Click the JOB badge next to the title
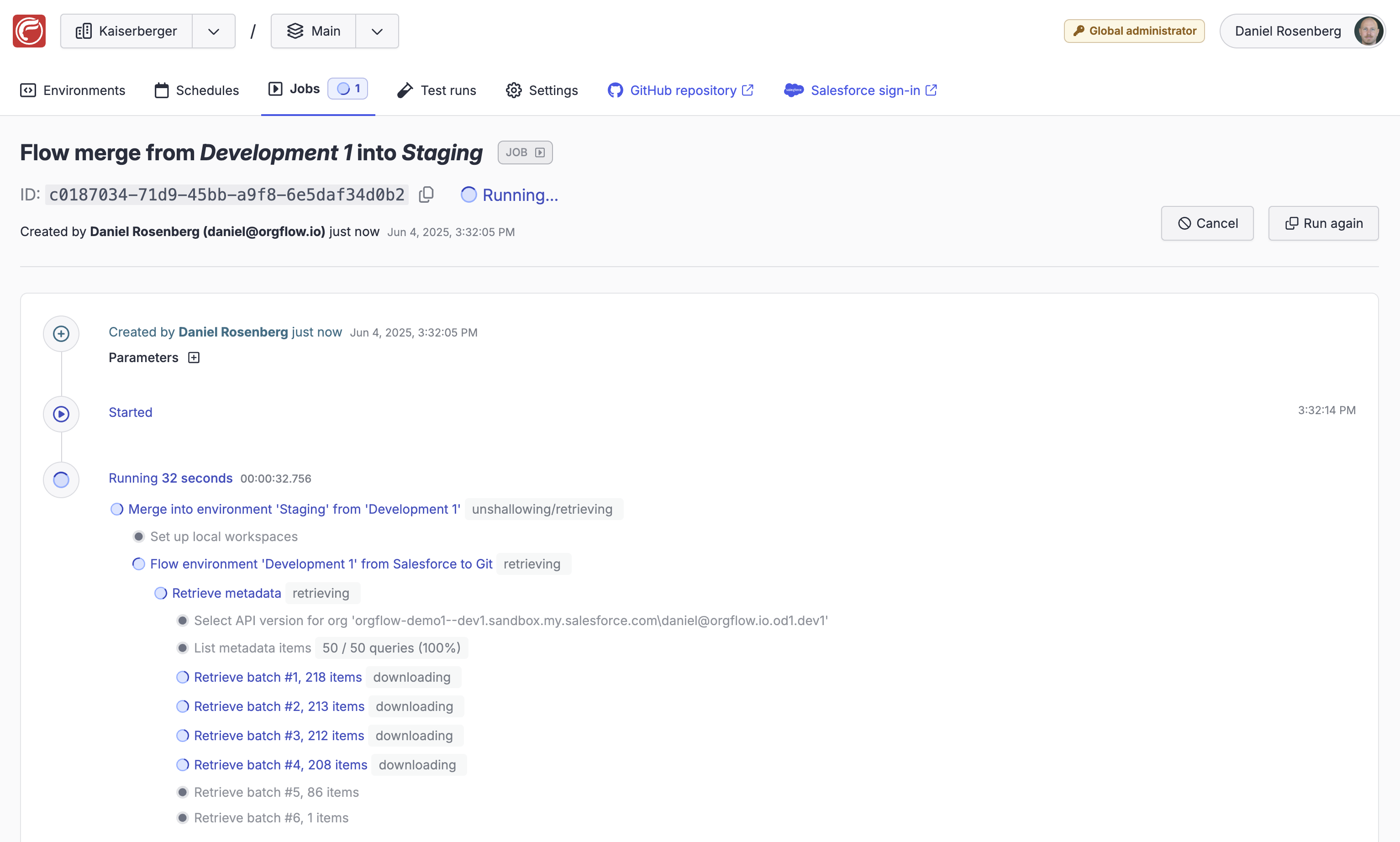 click(524, 152)
